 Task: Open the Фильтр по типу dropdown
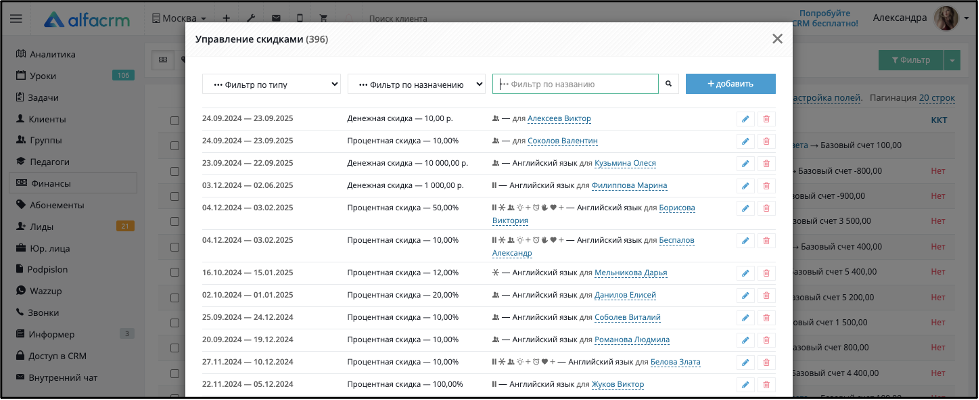point(272,84)
